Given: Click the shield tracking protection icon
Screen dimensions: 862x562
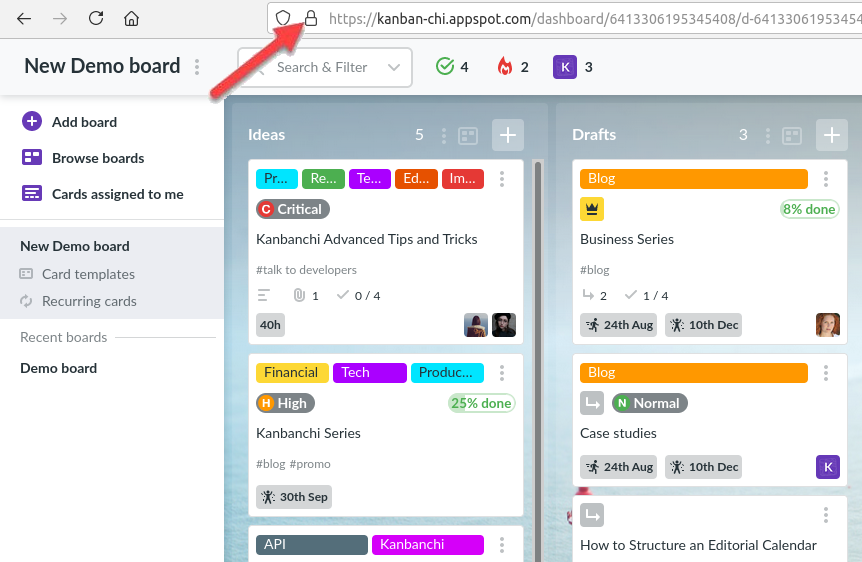Looking at the screenshot, I should pos(283,18).
